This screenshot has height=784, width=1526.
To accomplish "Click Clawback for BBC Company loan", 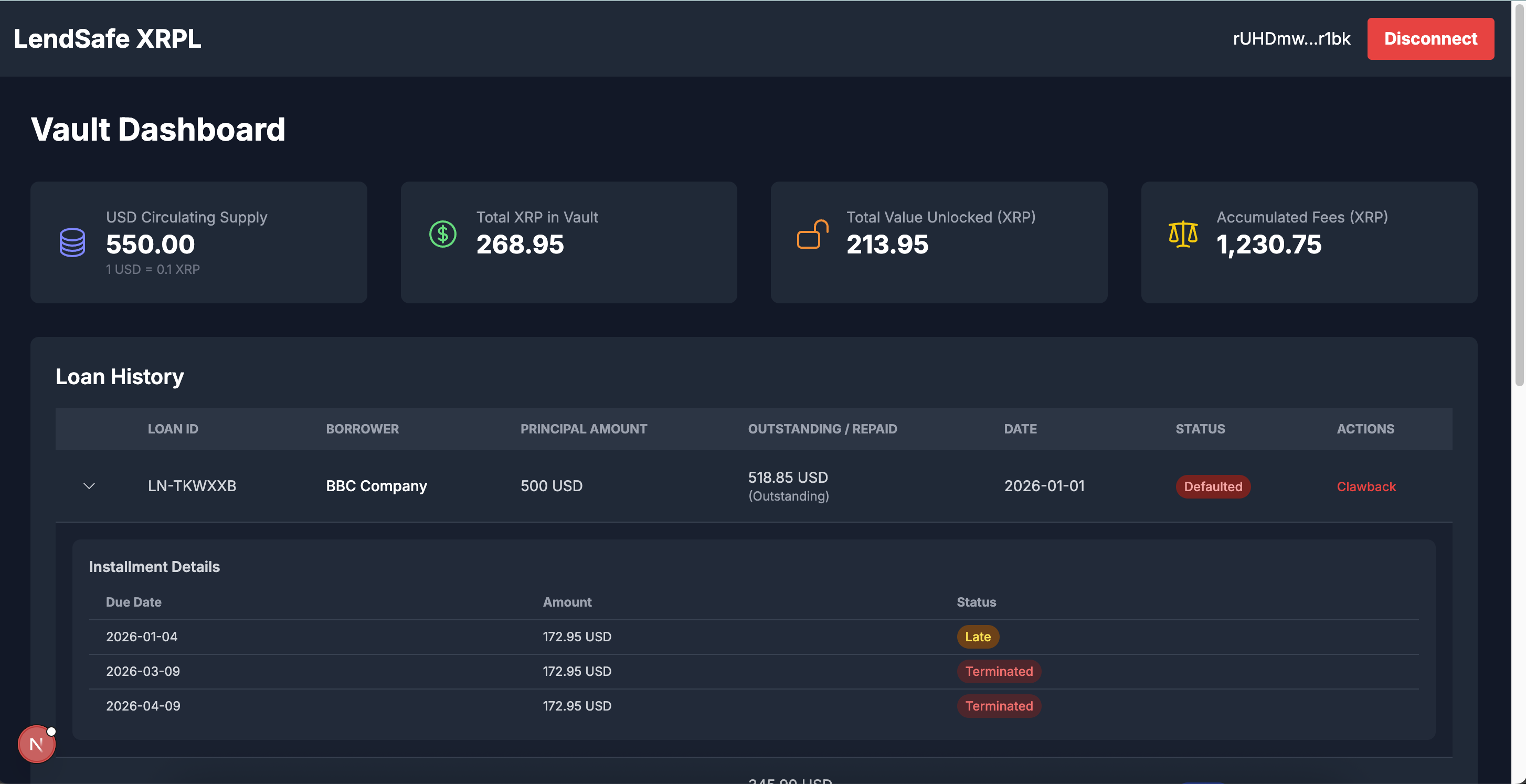I will coord(1365,486).
